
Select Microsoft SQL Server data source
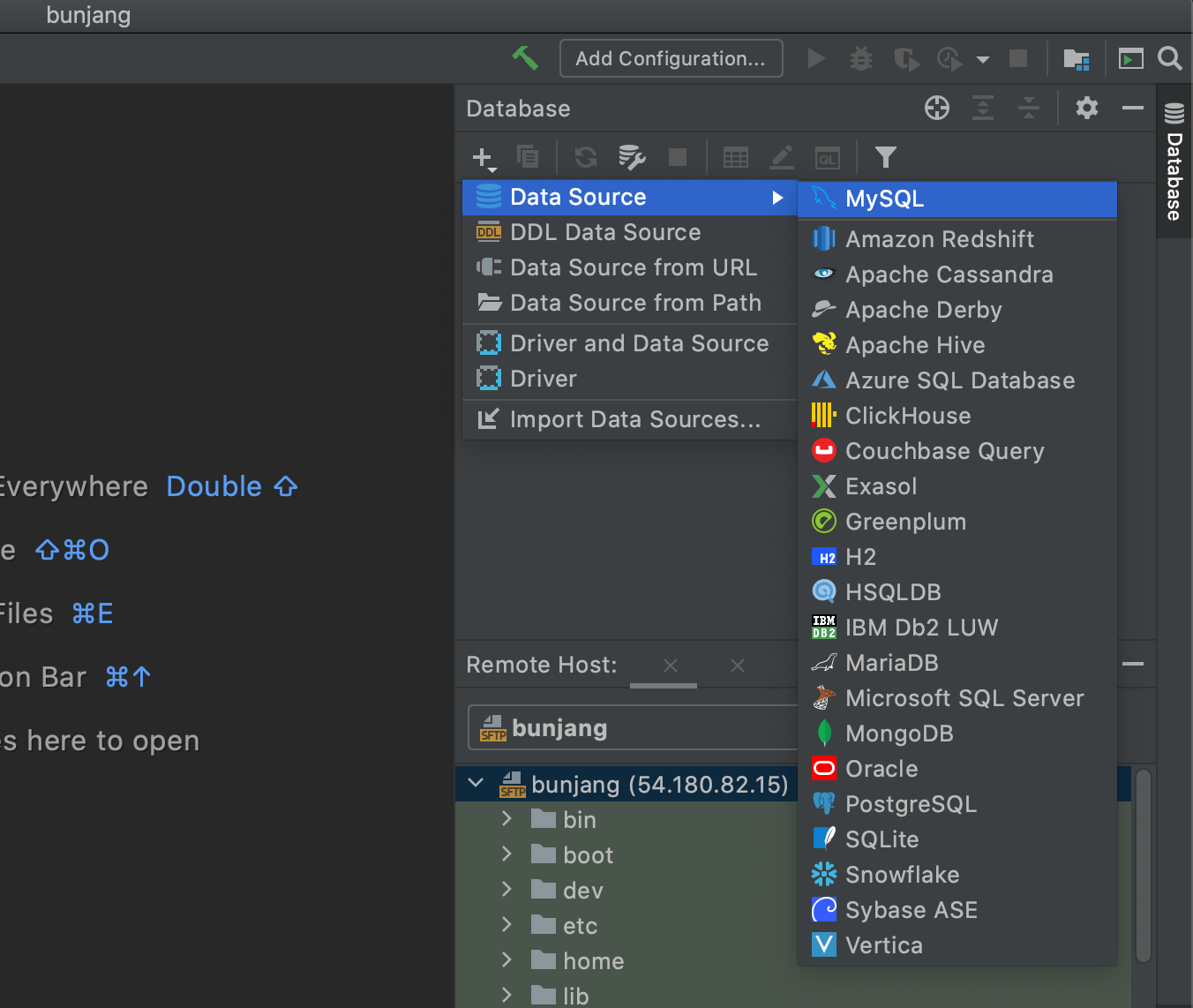[957, 698]
